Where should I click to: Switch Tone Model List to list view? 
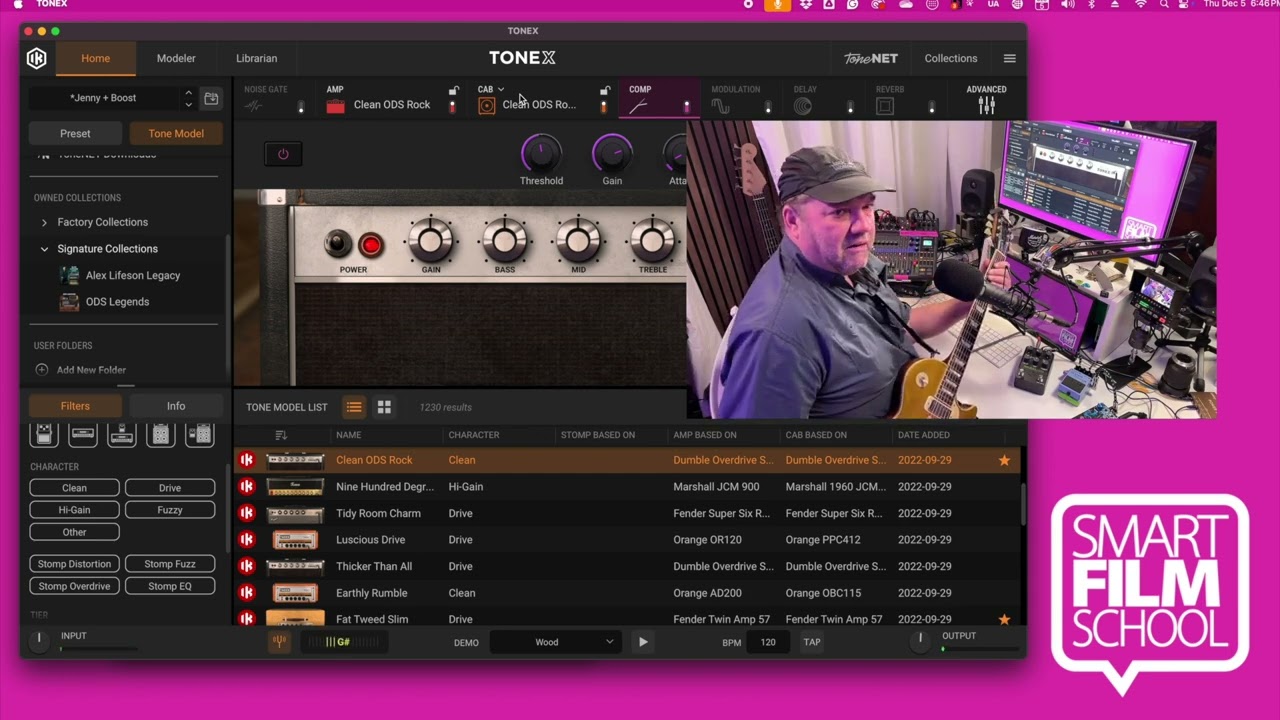(x=354, y=407)
